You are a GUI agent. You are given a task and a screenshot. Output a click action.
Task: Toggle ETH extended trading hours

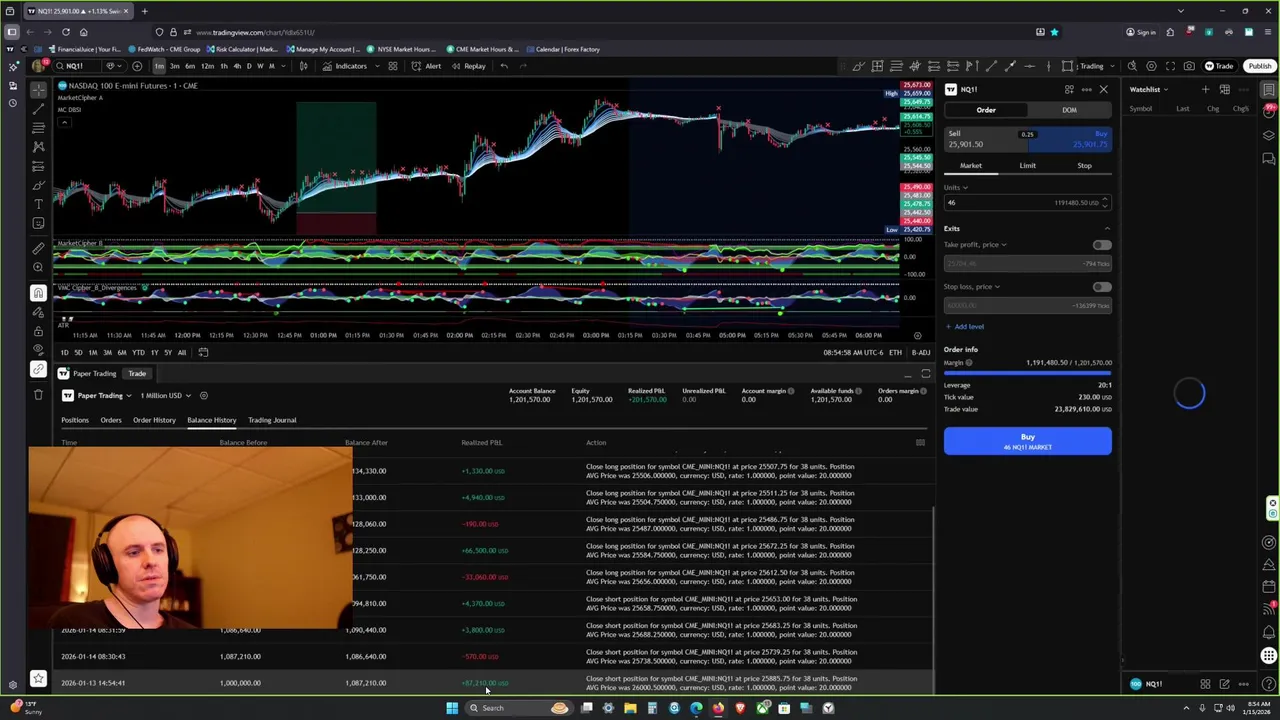(895, 352)
